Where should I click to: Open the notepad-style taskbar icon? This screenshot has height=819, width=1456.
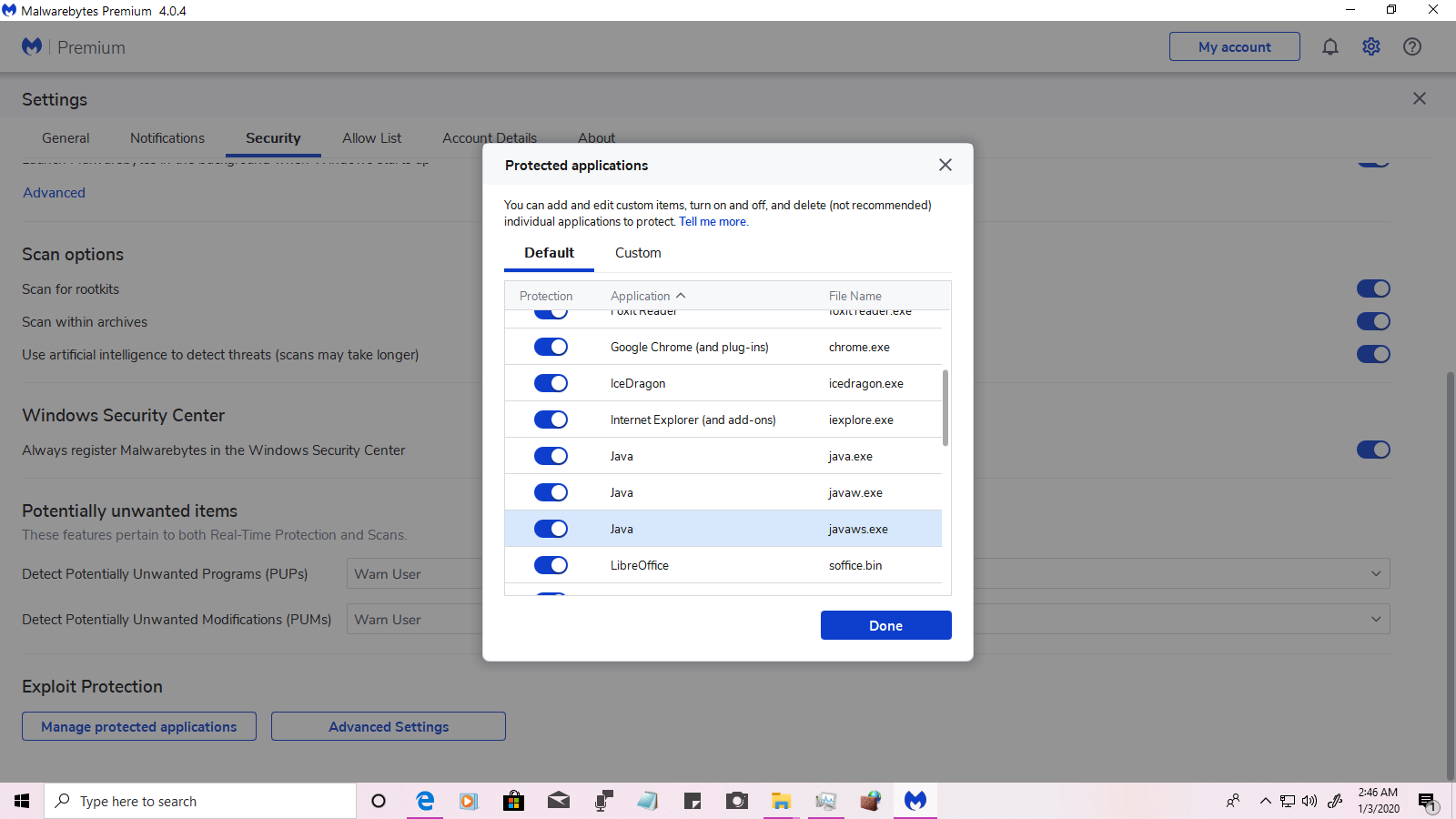click(647, 801)
